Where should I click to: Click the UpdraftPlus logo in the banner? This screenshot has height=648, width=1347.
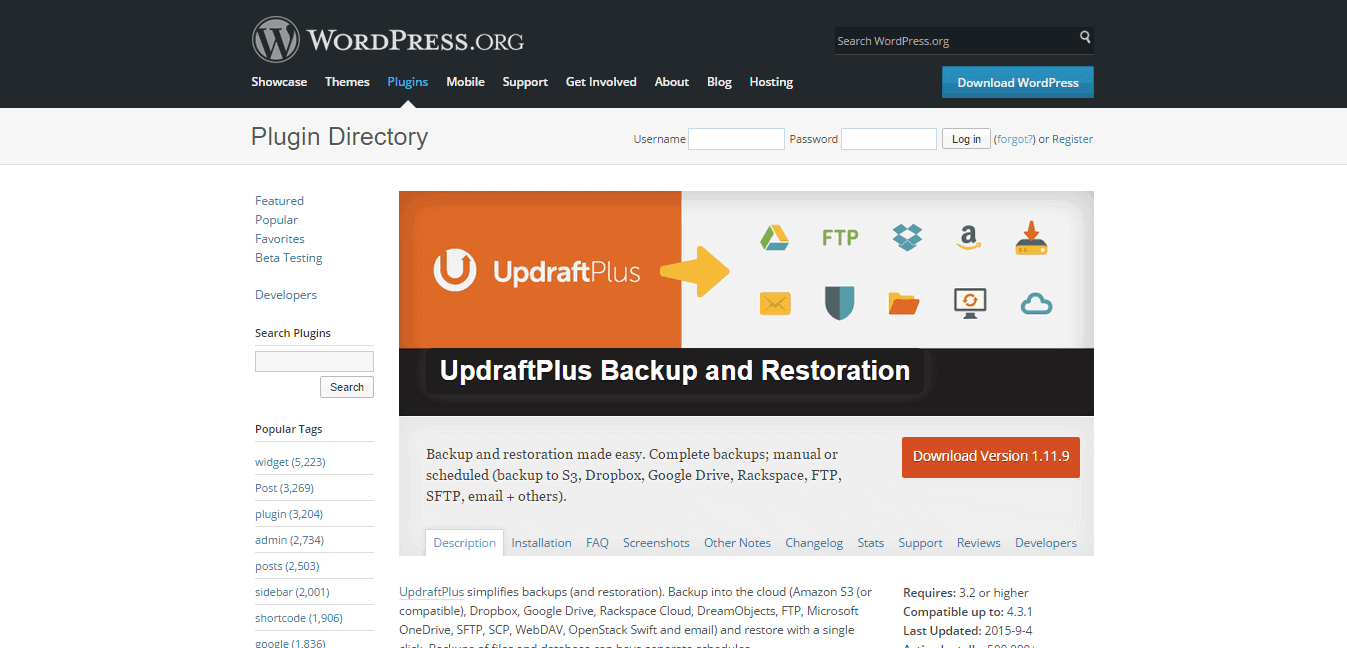[537, 269]
